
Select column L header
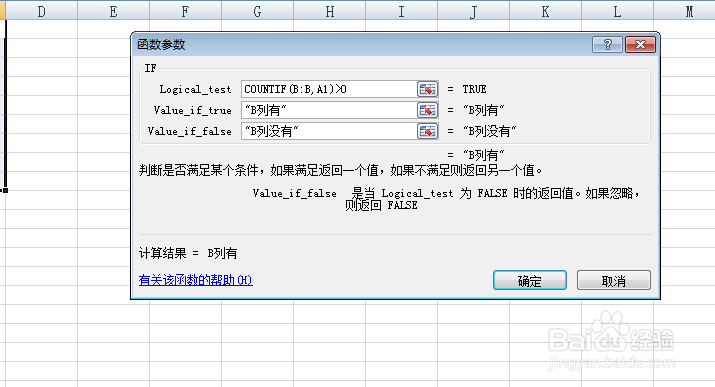tap(617, 10)
